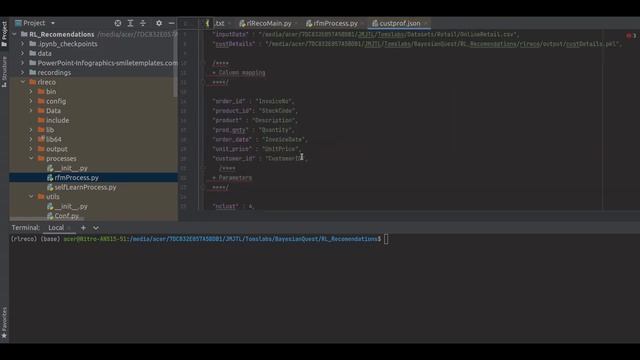Image resolution: width=640 pixels, height=360 pixels.
Task: Open the Favorites tool window sidebar button
Action: (4, 322)
